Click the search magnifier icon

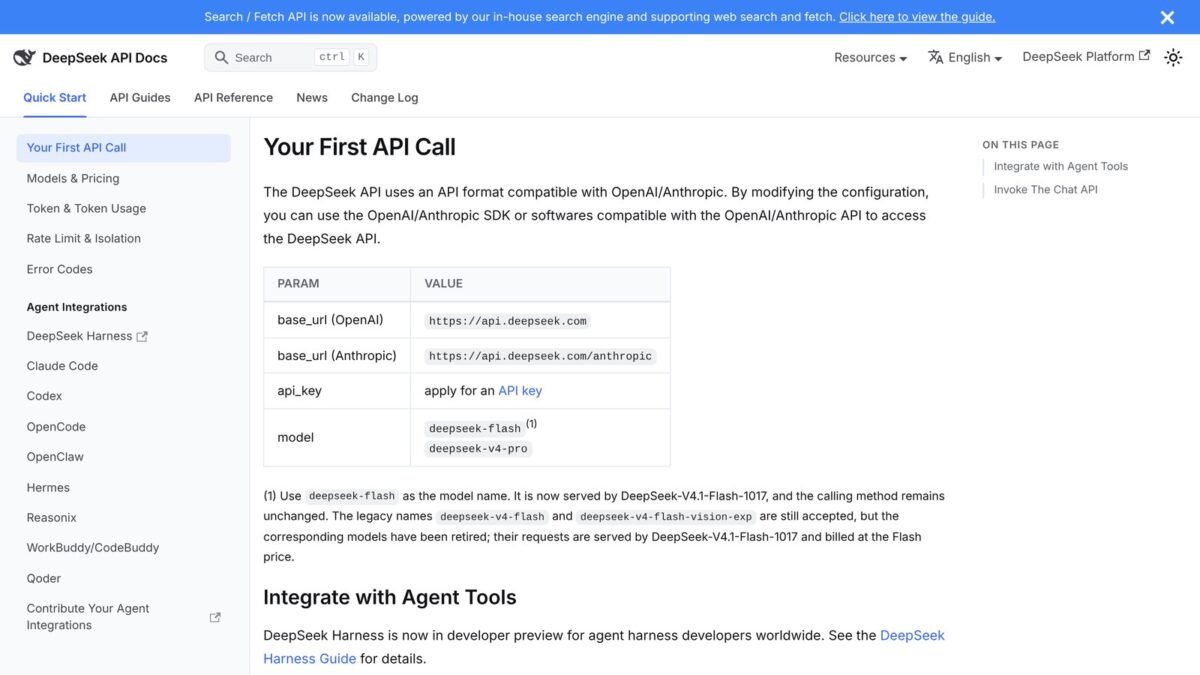pyautogui.click(x=222, y=58)
